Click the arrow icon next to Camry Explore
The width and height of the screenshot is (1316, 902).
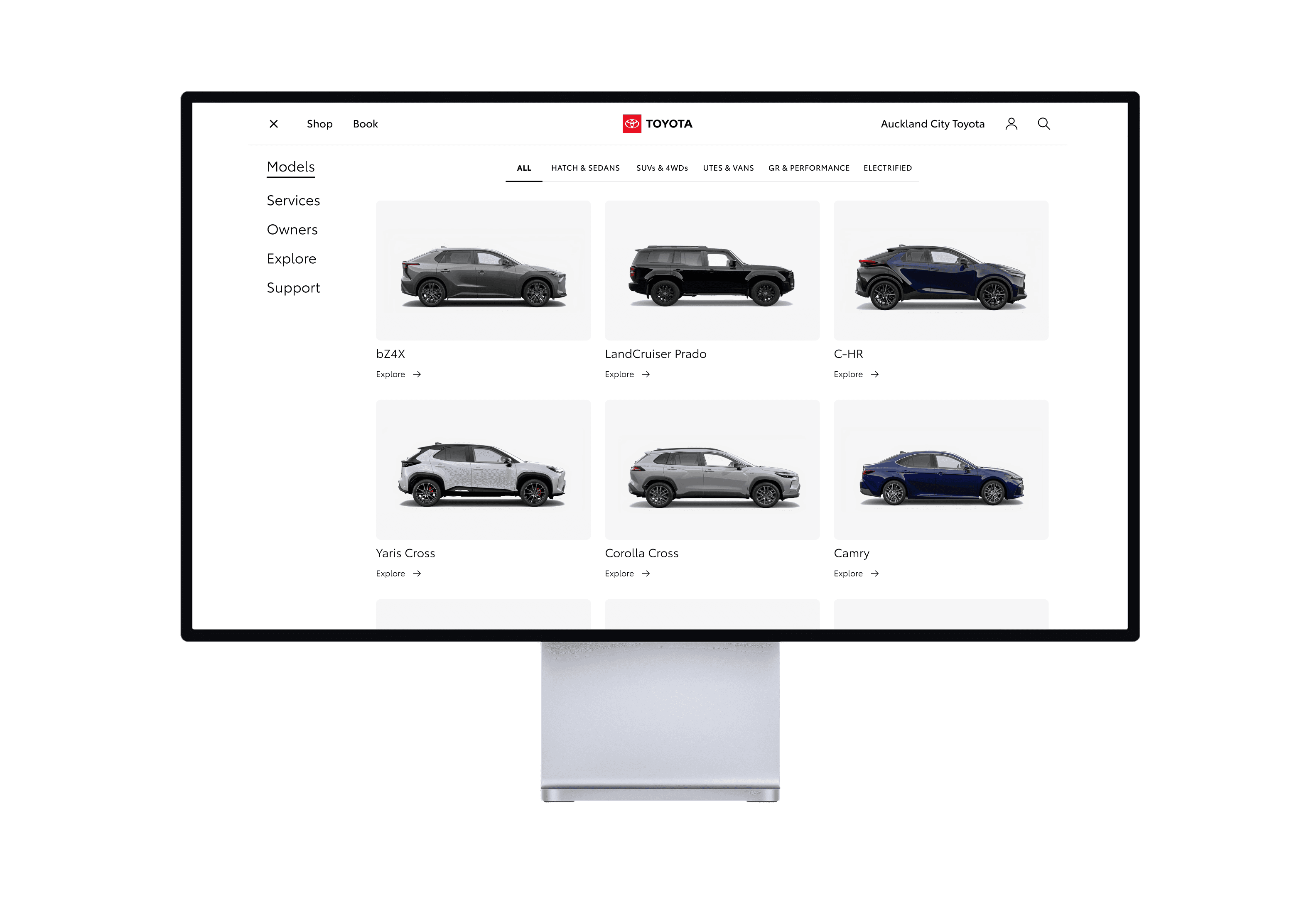pos(875,573)
